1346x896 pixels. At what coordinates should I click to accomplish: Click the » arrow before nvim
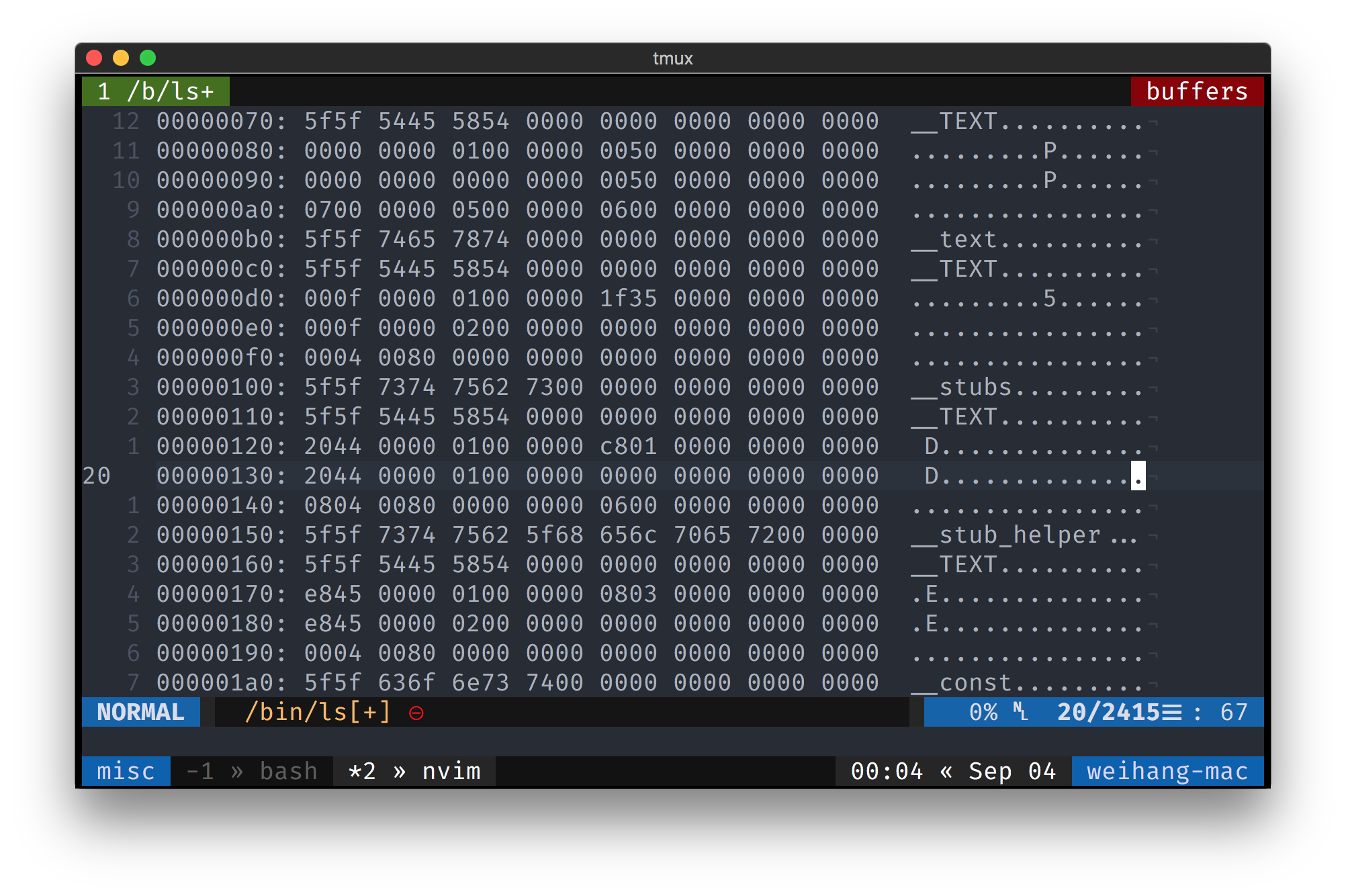tap(399, 771)
